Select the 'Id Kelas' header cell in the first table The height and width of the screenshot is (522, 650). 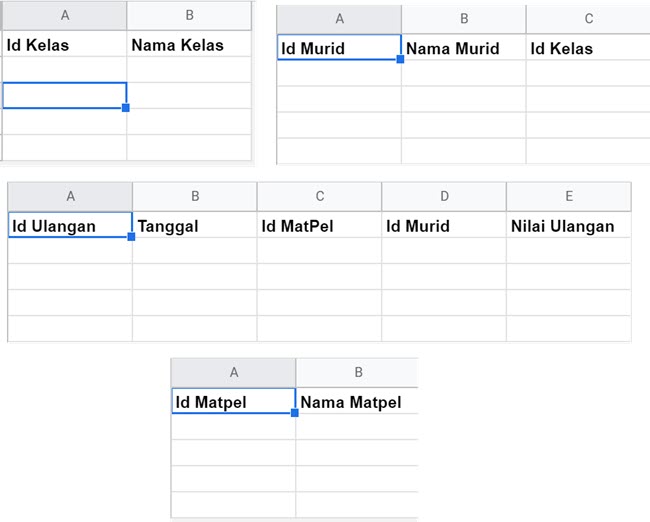(x=64, y=45)
